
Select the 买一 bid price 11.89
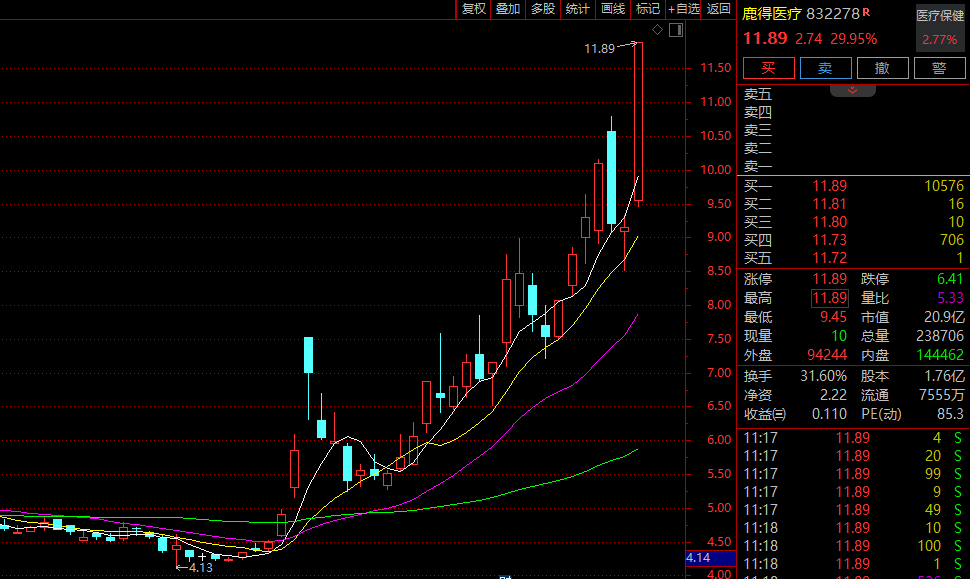coord(829,186)
